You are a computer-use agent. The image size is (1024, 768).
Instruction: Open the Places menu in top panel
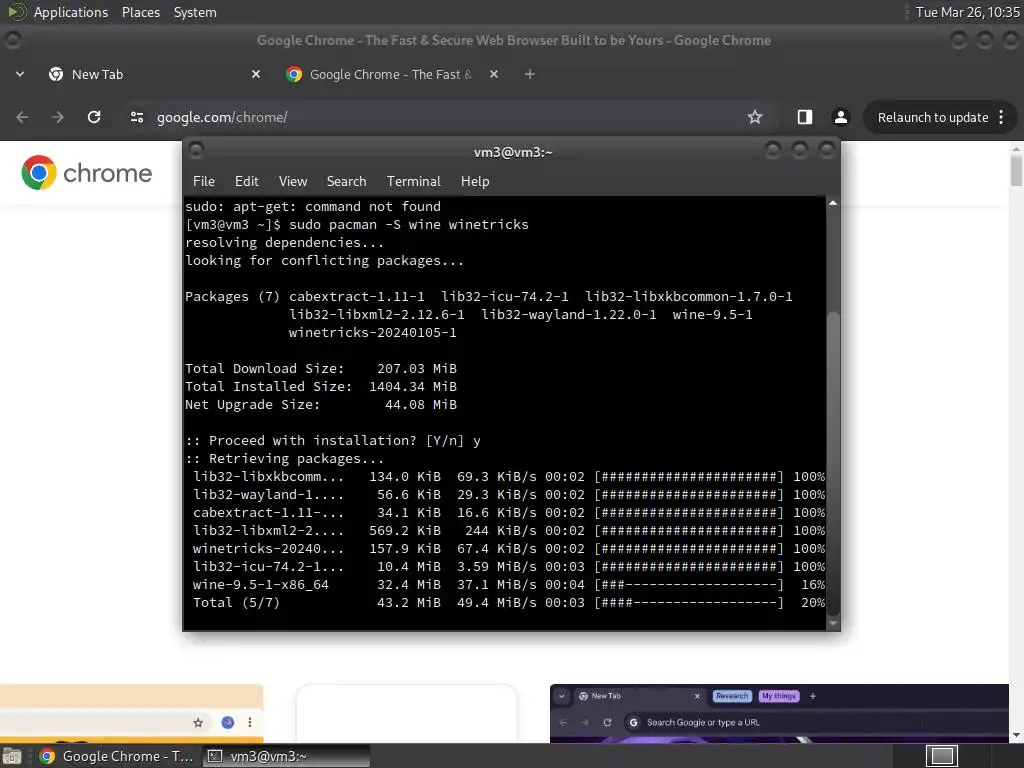tap(140, 12)
